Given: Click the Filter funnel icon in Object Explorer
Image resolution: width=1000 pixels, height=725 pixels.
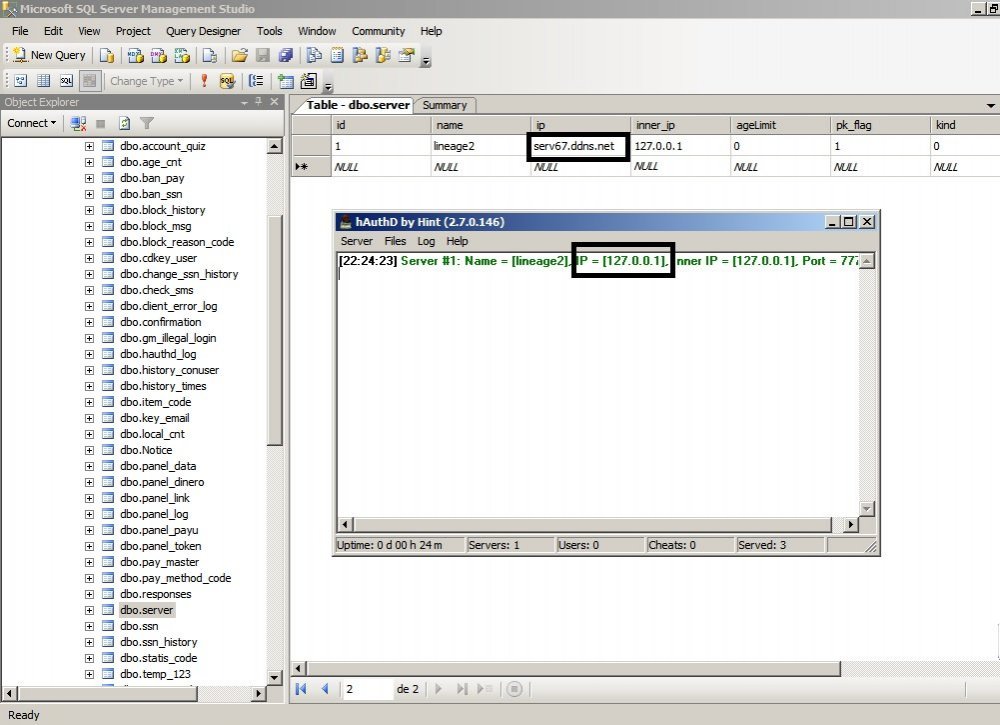Looking at the screenshot, I should 147,124.
